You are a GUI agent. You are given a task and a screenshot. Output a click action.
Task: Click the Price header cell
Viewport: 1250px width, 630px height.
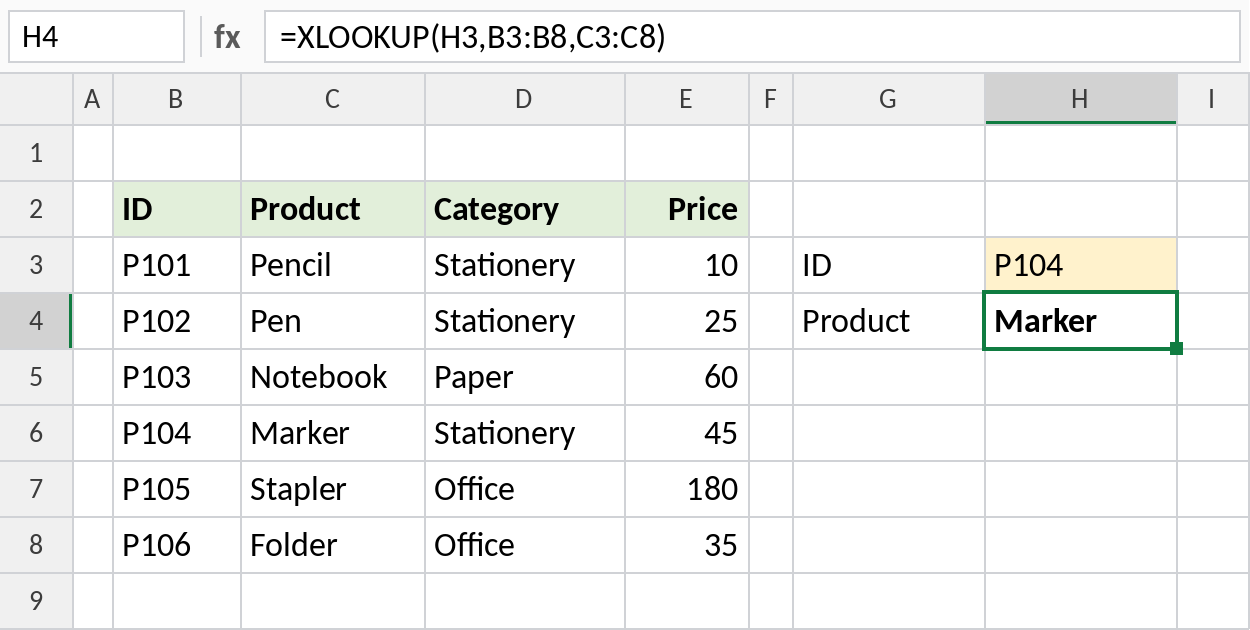pos(687,209)
